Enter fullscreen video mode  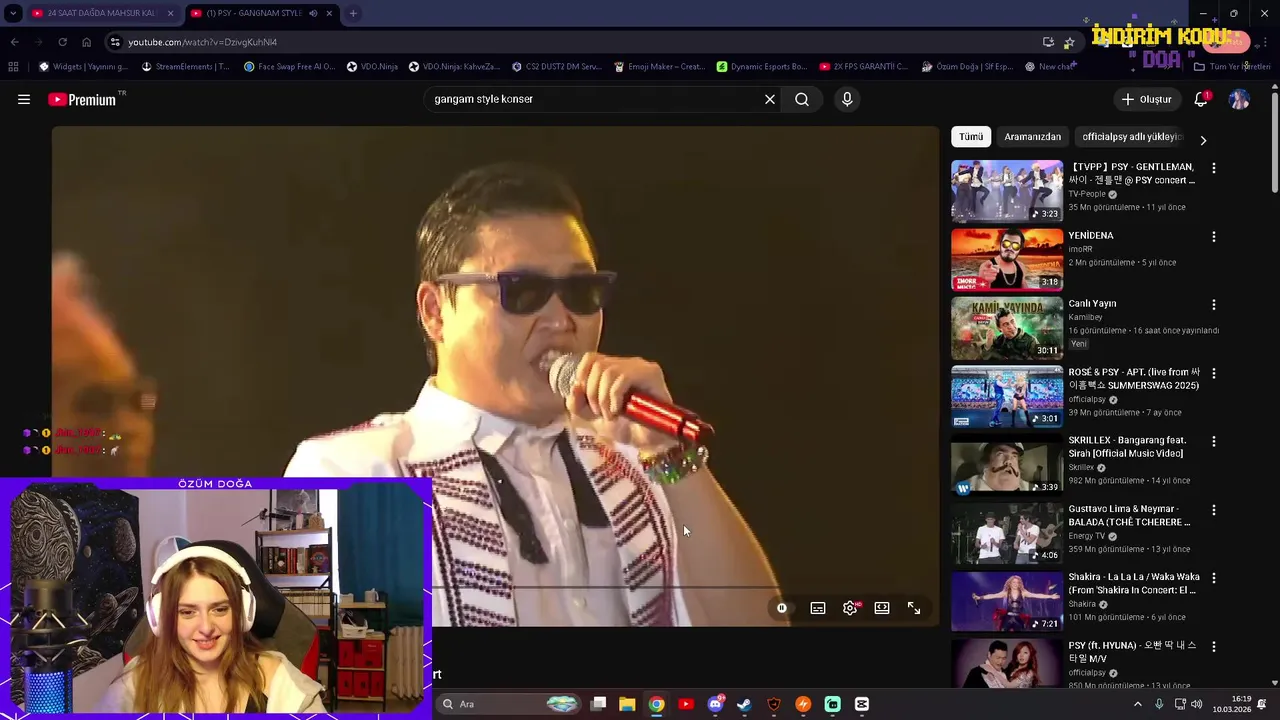tap(914, 608)
